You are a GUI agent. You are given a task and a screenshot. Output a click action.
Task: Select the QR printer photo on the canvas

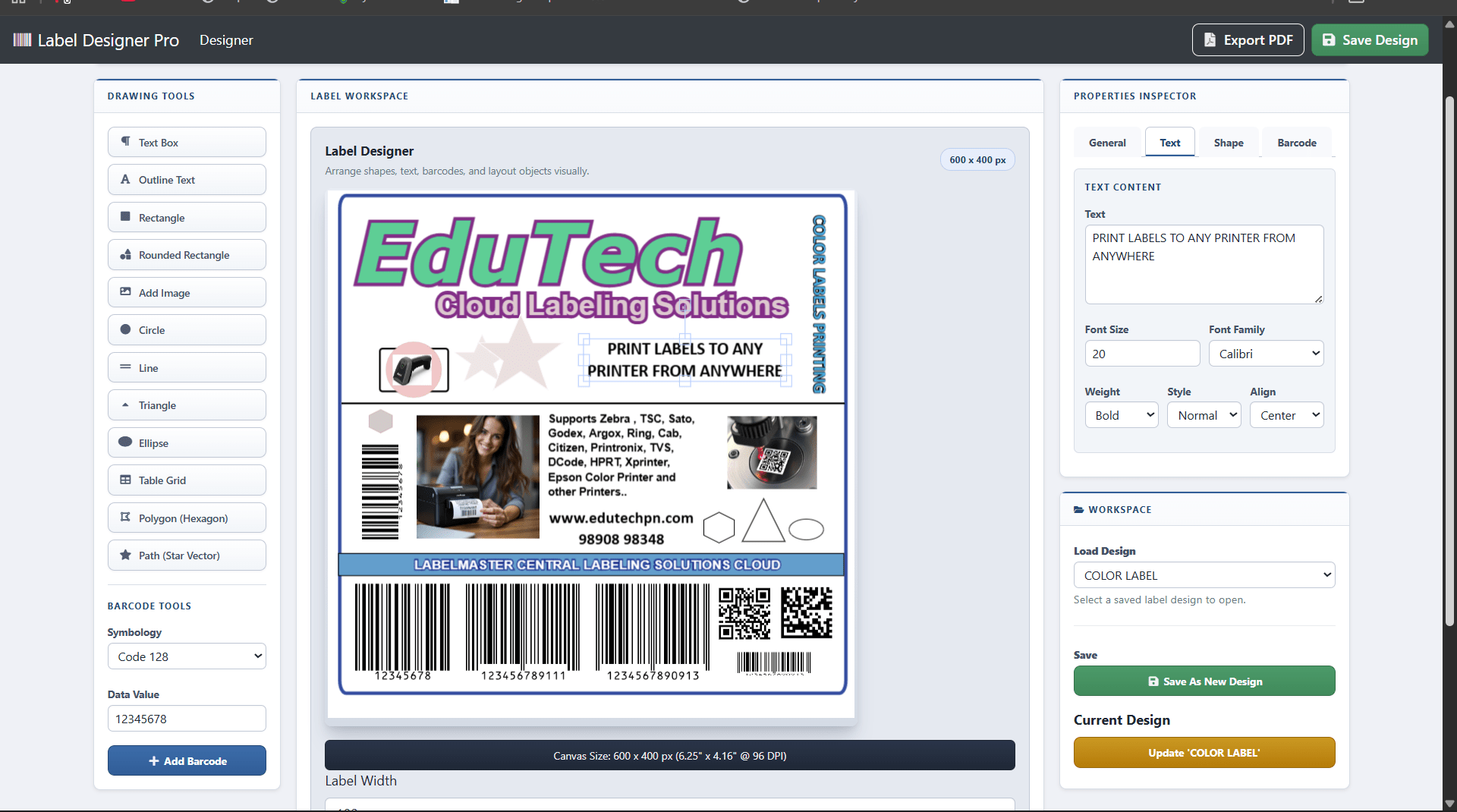pyautogui.click(x=772, y=452)
